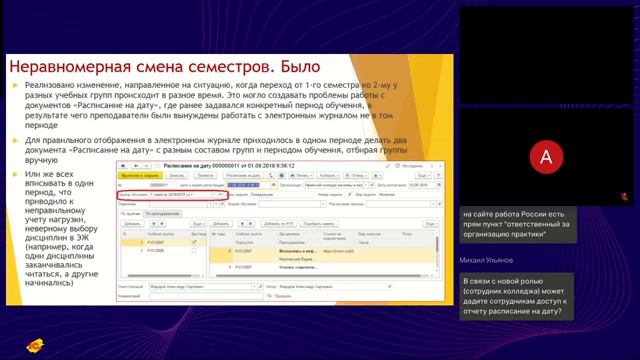Open the Расписание звонков record

tap(440, 204)
